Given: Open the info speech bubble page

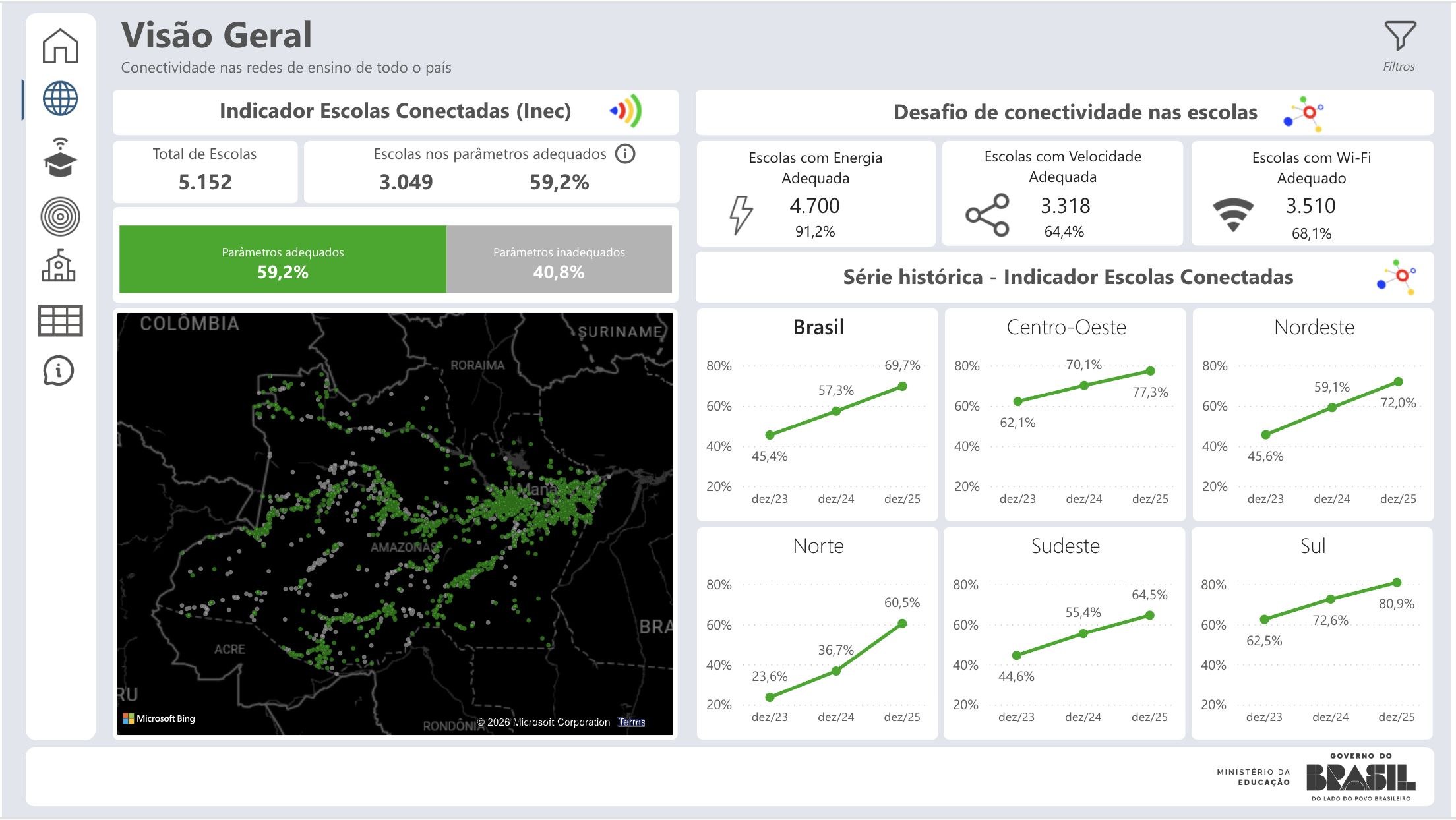Looking at the screenshot, I should 60,371.
